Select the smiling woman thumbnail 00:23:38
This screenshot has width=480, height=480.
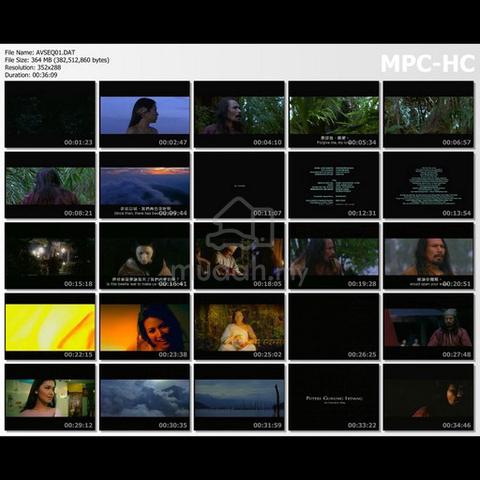[145, 326]
